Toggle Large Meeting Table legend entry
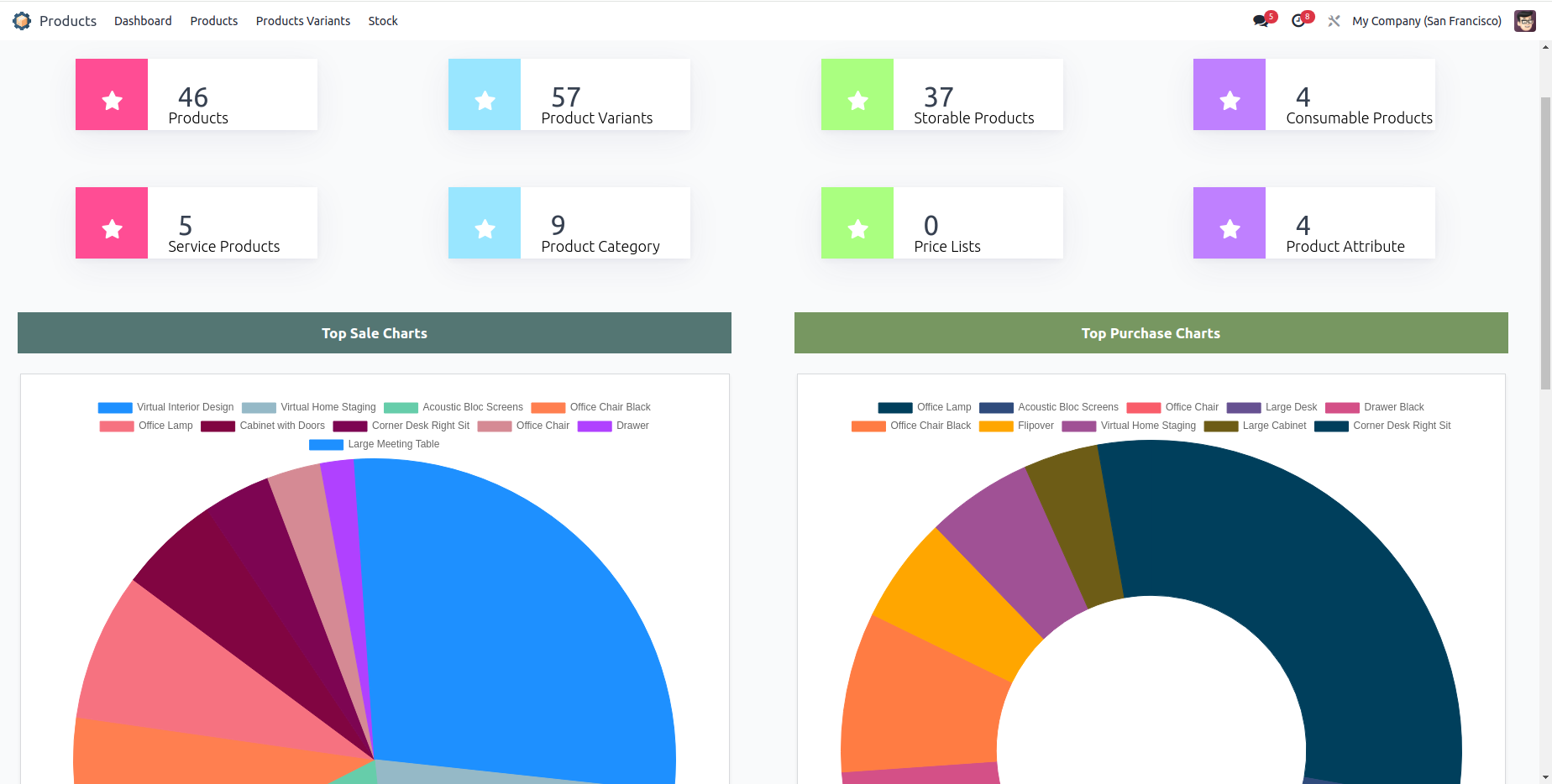This screenshot has width=1552, height=784. tap(375, 444)
